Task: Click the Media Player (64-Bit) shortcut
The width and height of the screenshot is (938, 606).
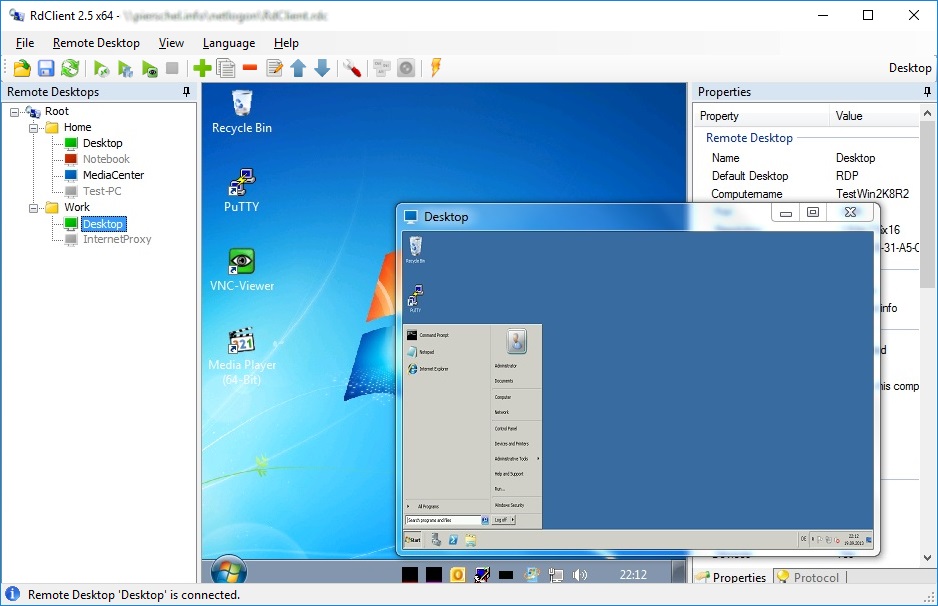Action: [x=242, y=357]
